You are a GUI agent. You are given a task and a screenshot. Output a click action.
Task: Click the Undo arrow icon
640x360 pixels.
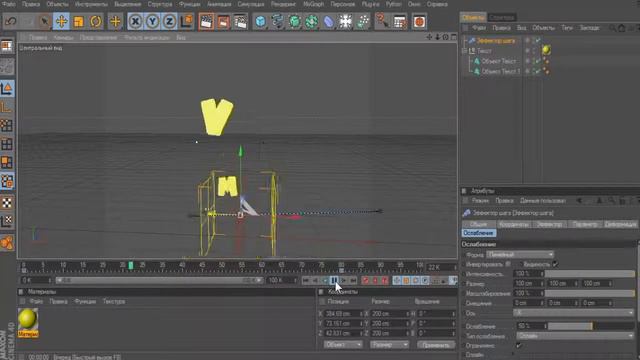10,21
